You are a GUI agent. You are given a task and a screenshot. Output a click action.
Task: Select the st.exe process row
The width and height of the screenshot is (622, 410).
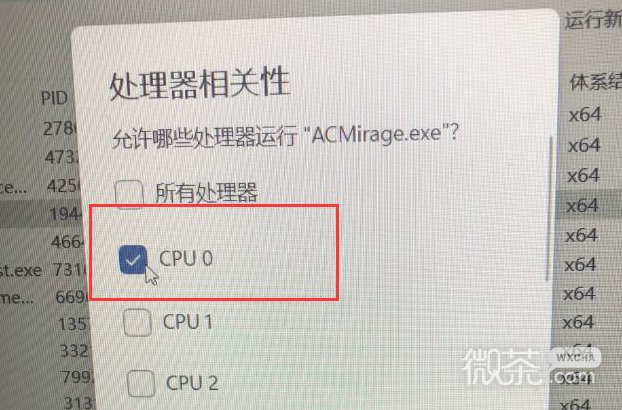point(42,270)
